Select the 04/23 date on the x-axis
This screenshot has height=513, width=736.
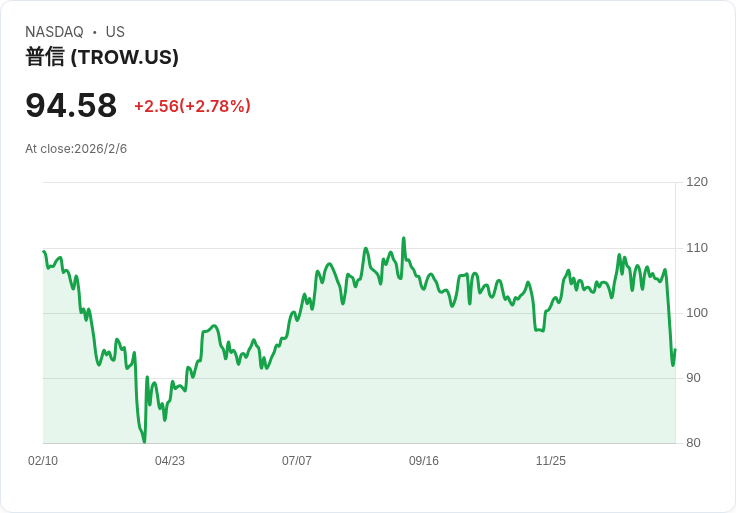pos(170,461)
